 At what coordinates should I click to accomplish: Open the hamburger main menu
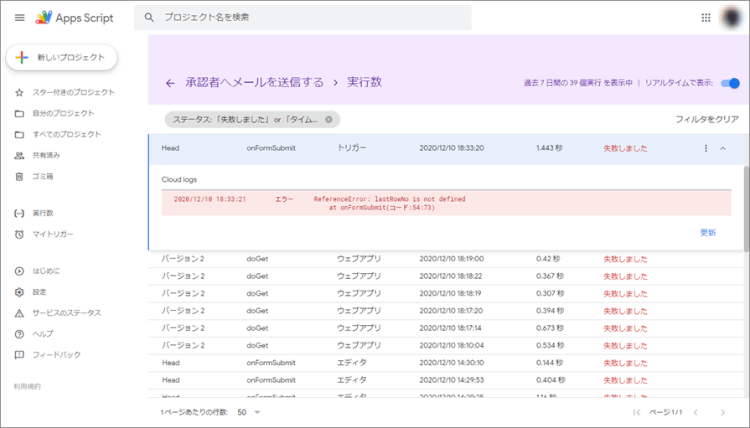(19, 17)
